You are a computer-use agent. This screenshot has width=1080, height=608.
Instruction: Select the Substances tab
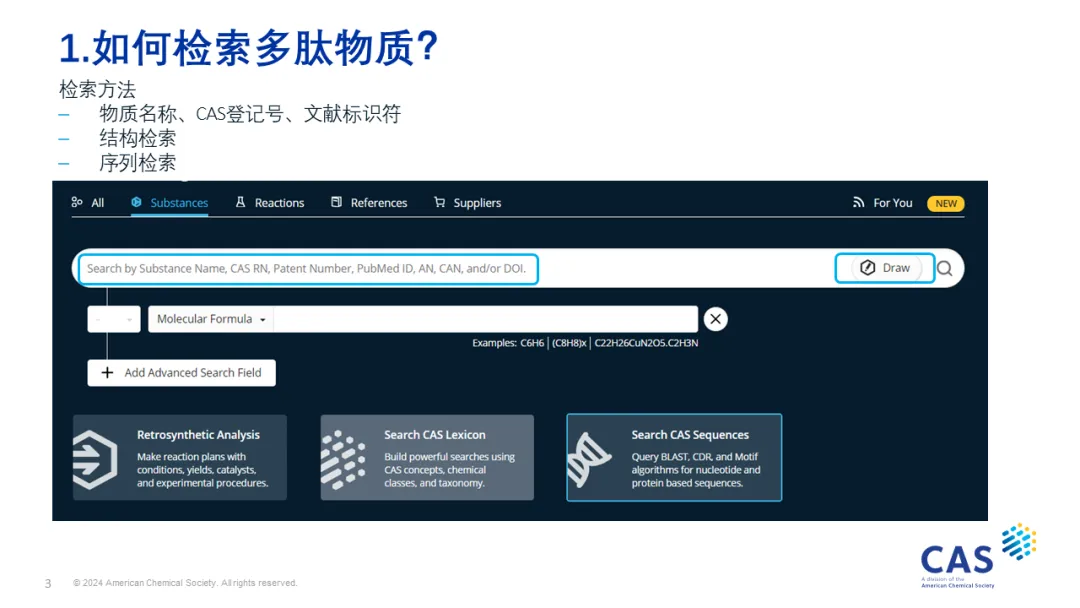point(169,202)
